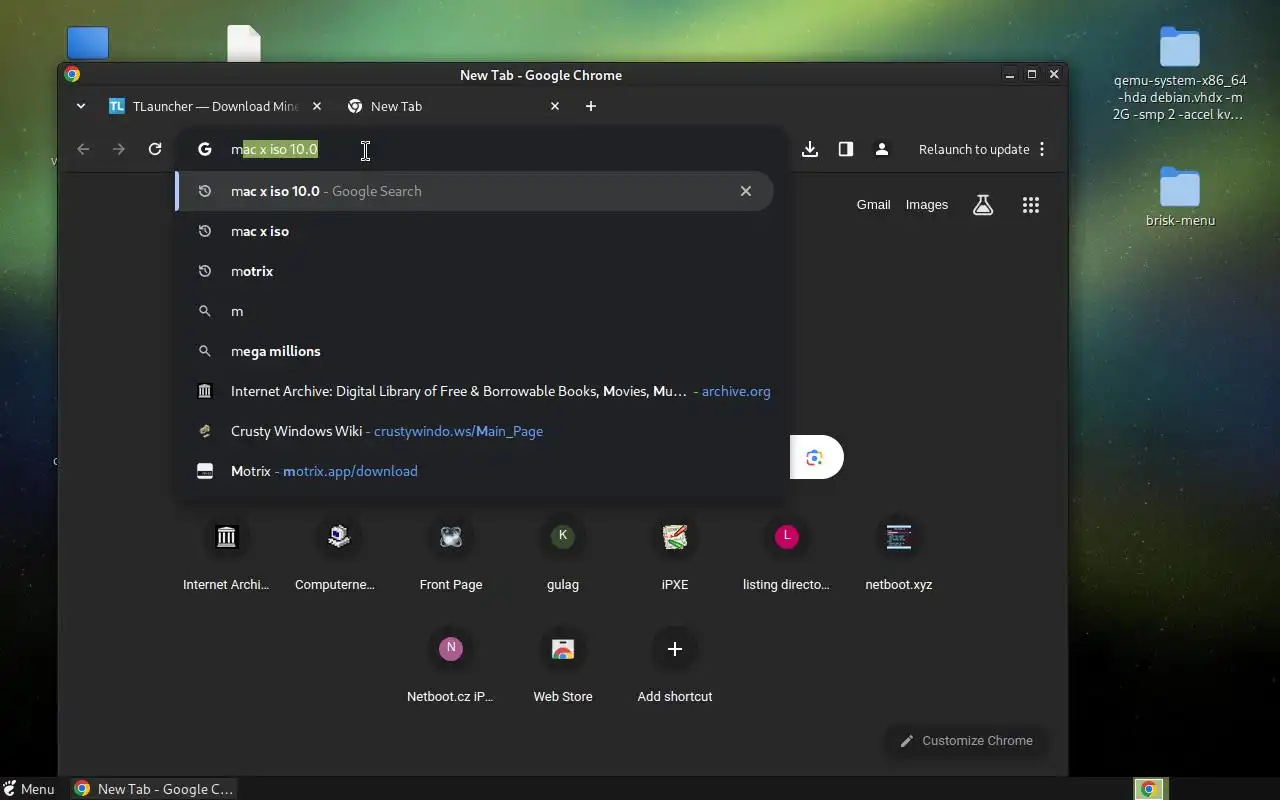Screen dimensions: 1280x800
Task: Select the qemu-system-x86_64 desktop folder
Action: [1180, 74]
